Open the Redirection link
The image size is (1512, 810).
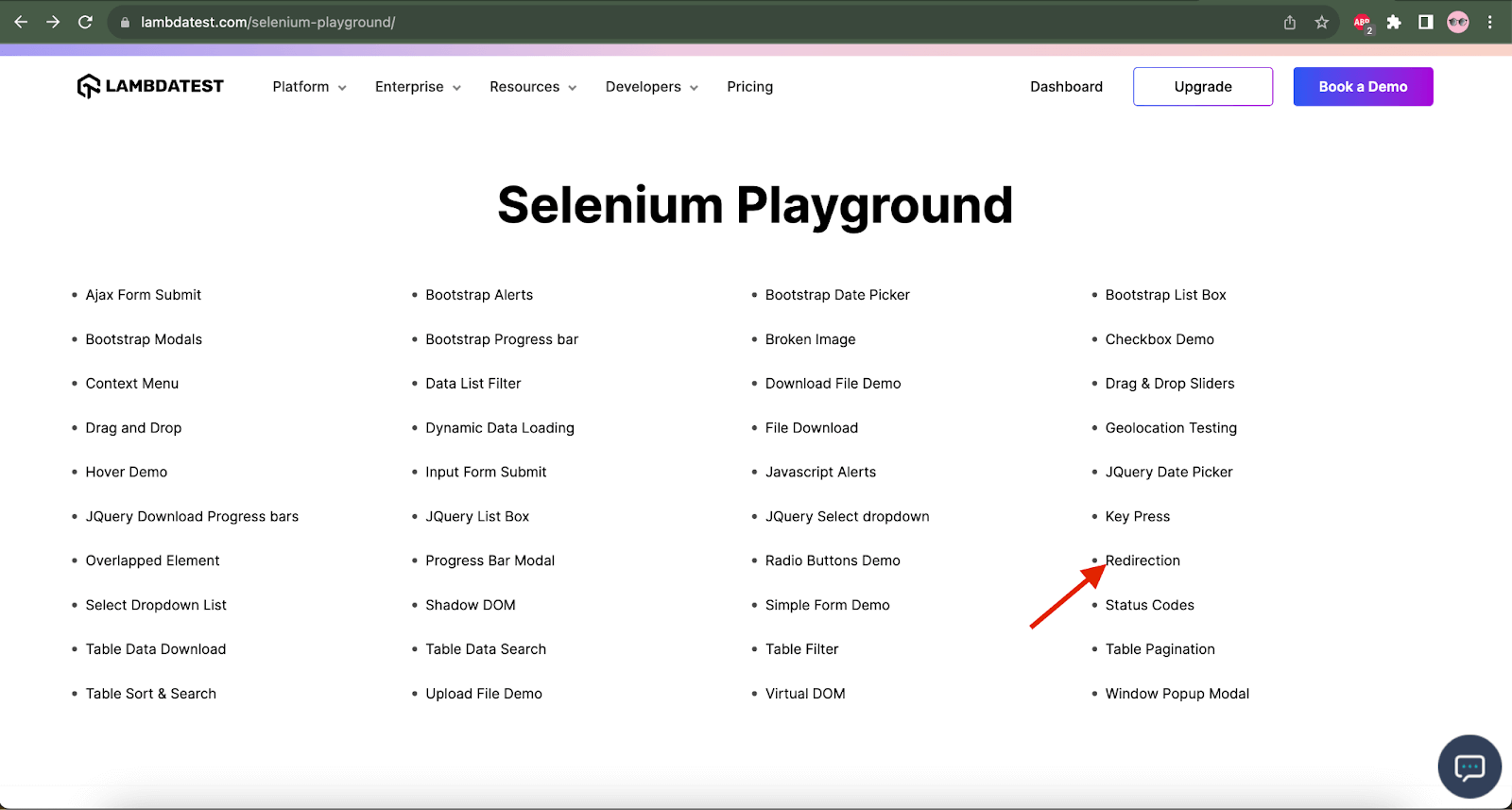tap(1143, 561)
